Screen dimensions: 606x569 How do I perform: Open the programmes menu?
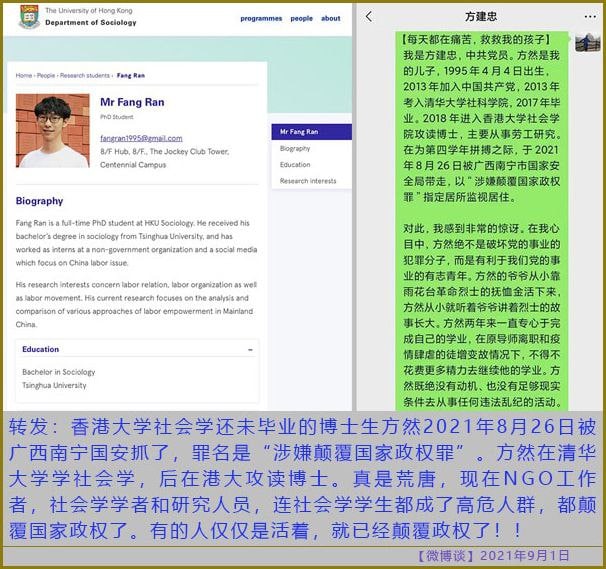coord(261,18)
